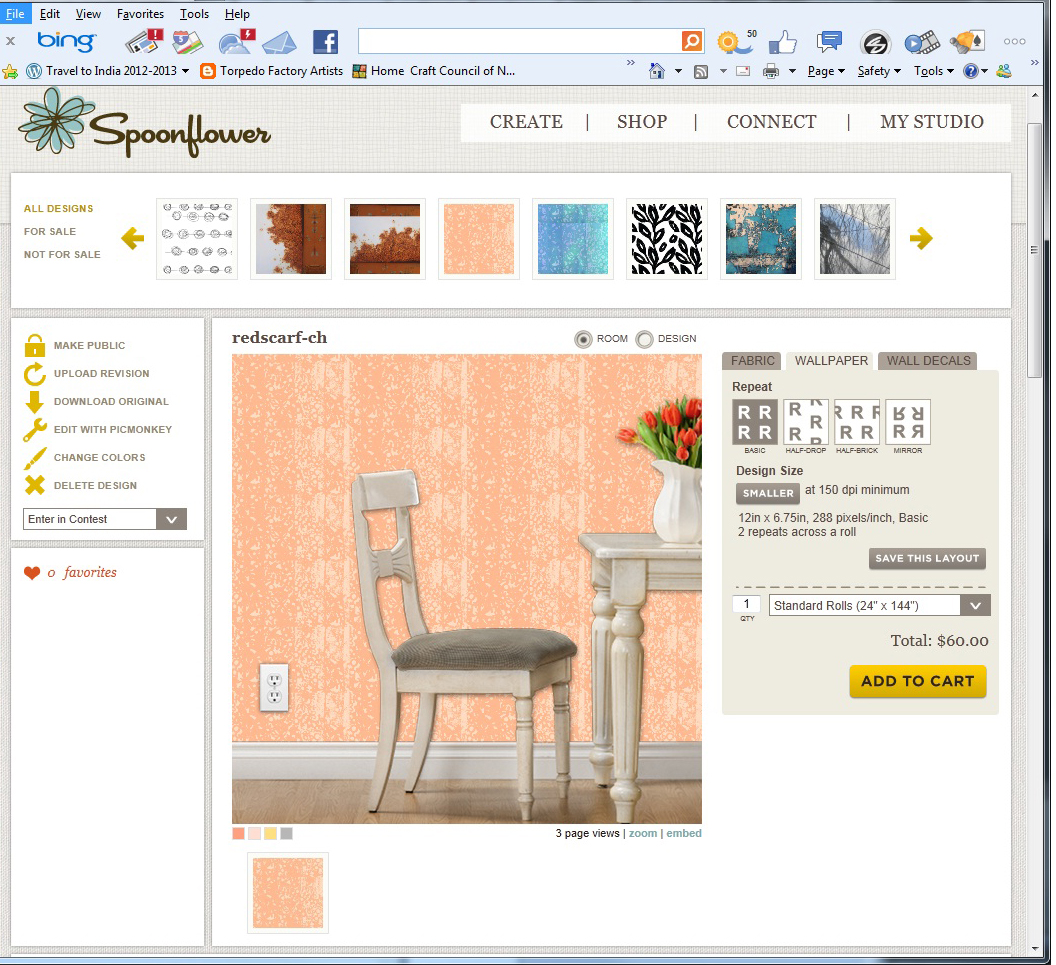Screen dimensions: 1056x965
Task: Open the Enter in Contest dropdown
Action: [x=171, y=519]
